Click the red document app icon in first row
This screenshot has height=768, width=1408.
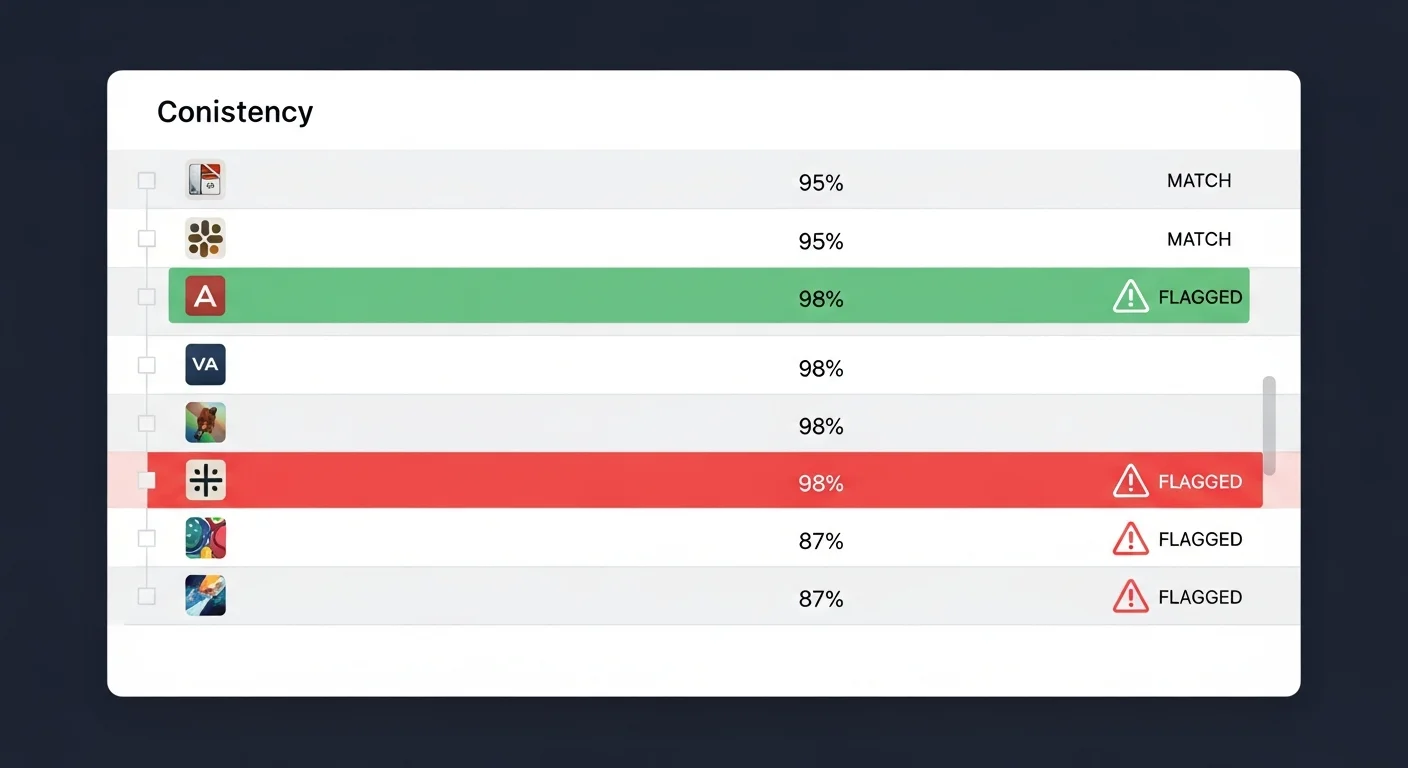click(205, 180)
